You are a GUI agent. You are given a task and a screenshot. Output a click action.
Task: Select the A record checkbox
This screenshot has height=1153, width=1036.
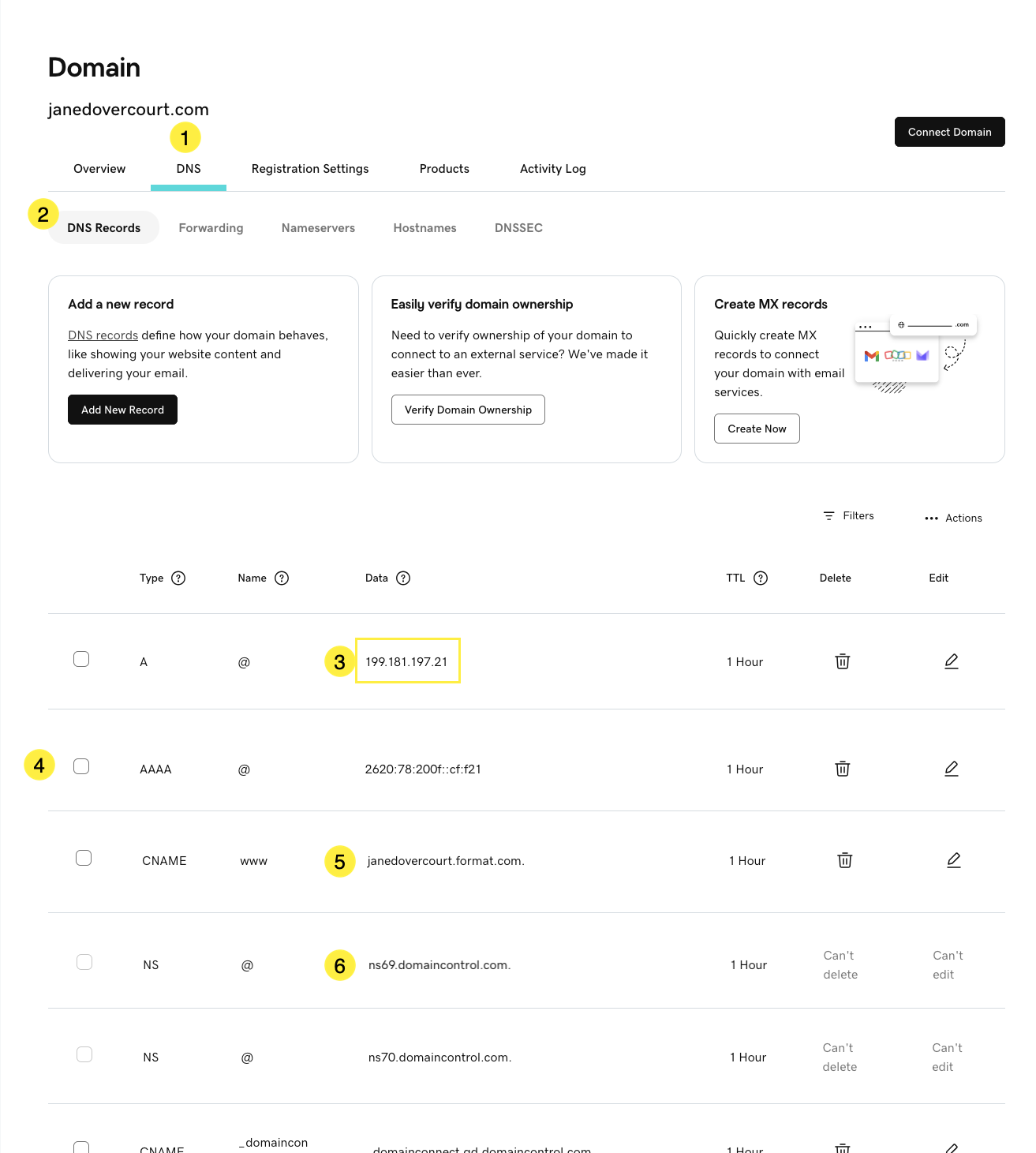(x=81, y=659)
